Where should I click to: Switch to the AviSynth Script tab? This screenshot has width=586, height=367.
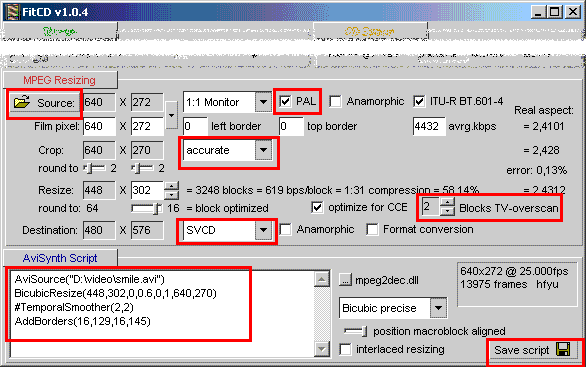pos(60,258)
